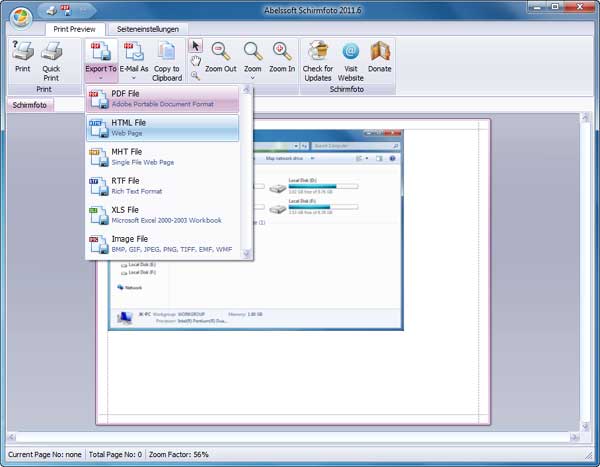Click the 'Print' ribbon group label
600x467 pixels.
44,89
